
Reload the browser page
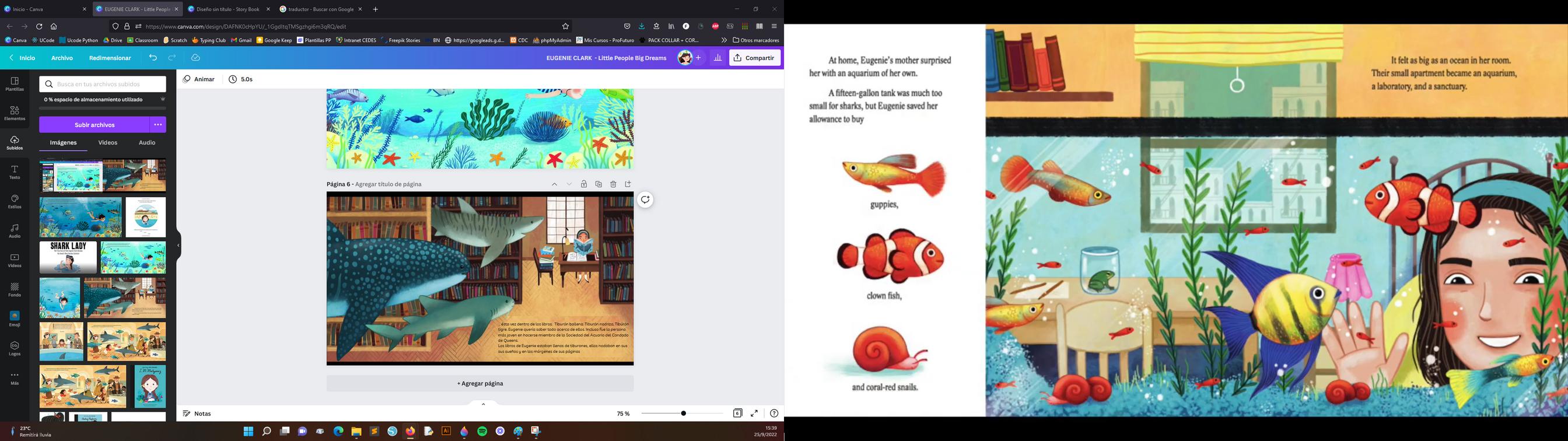click(39, 26)
